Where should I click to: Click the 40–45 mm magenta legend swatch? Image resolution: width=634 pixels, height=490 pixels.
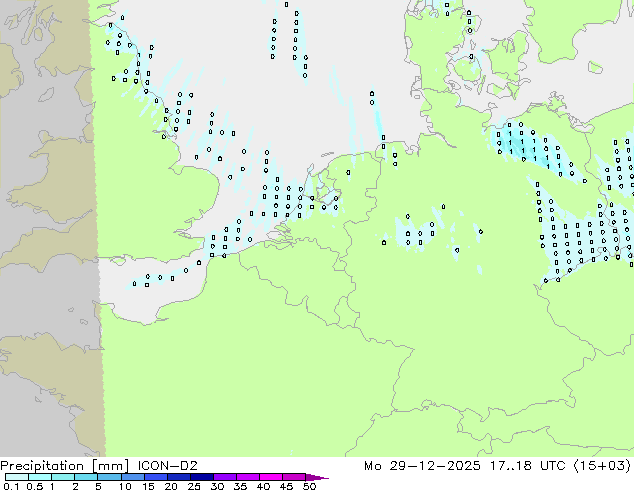click(271, 477)
